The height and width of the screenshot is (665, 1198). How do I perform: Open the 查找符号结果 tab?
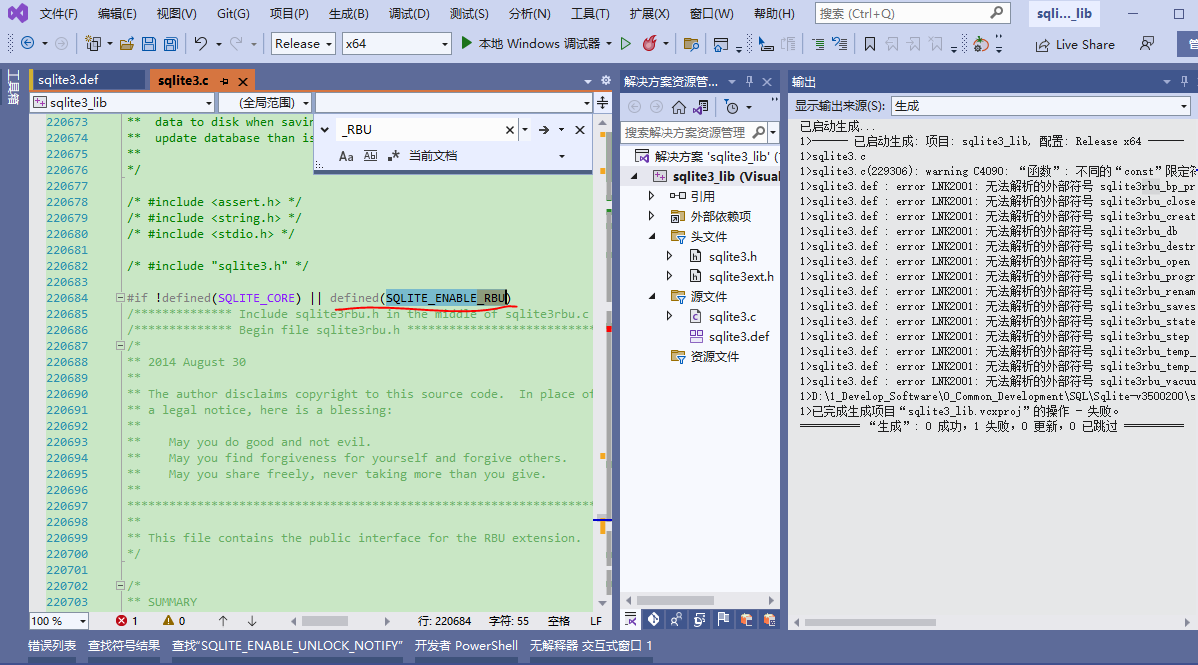tap(124, 645)
